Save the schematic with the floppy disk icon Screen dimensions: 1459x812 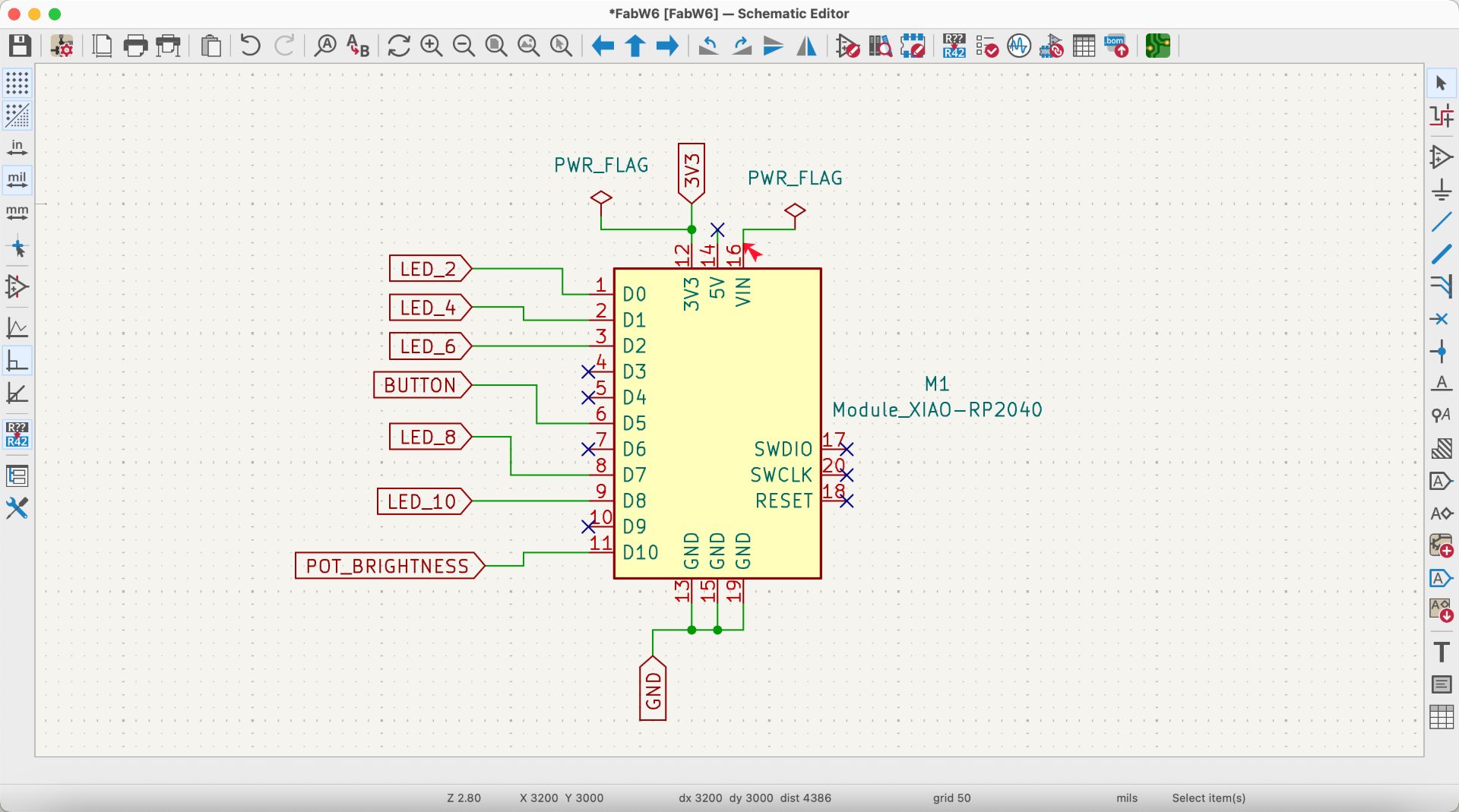point(20,46)
